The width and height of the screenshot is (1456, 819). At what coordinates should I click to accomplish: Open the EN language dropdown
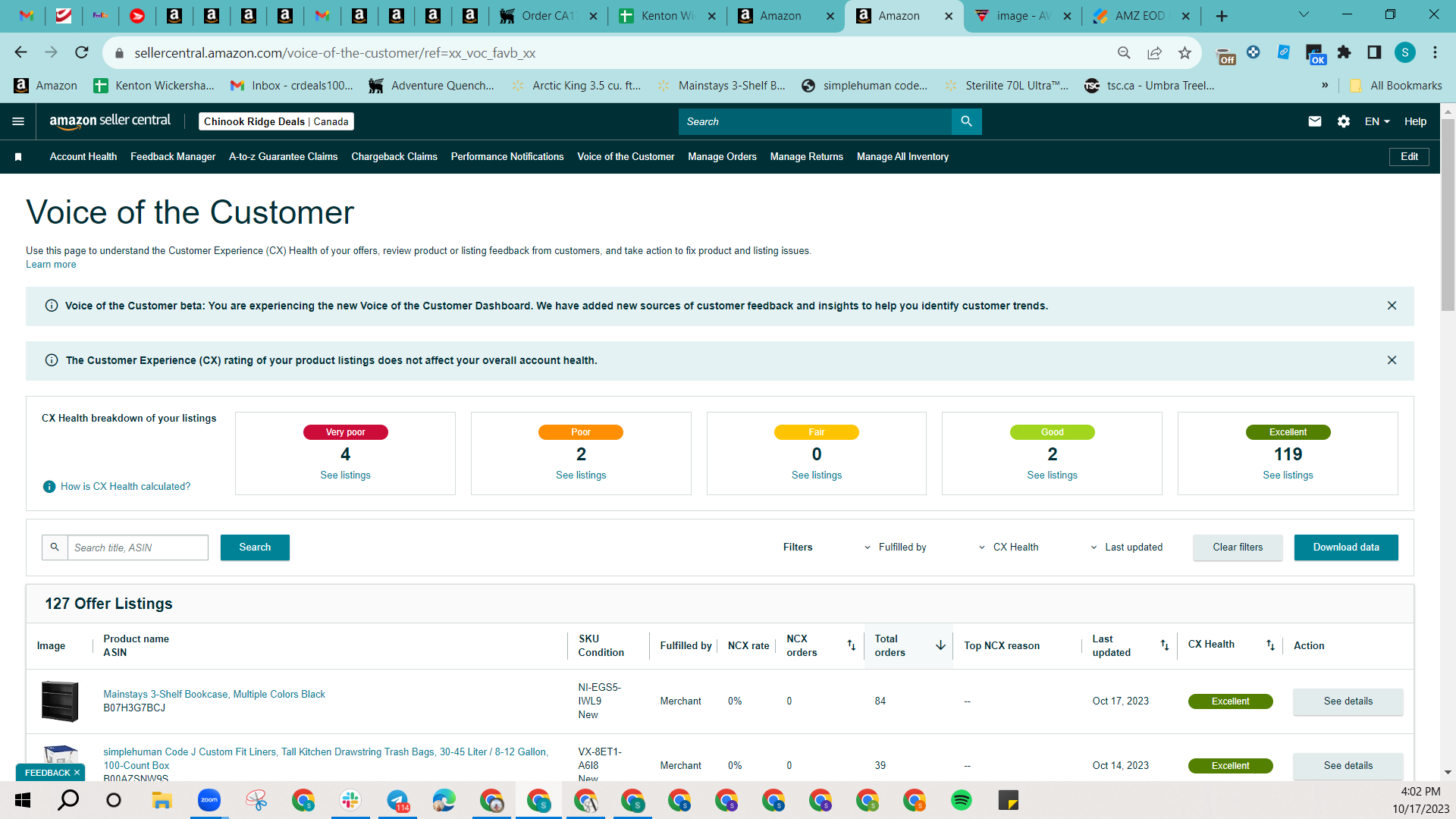pyautogui.click(x=1377, y=121)
